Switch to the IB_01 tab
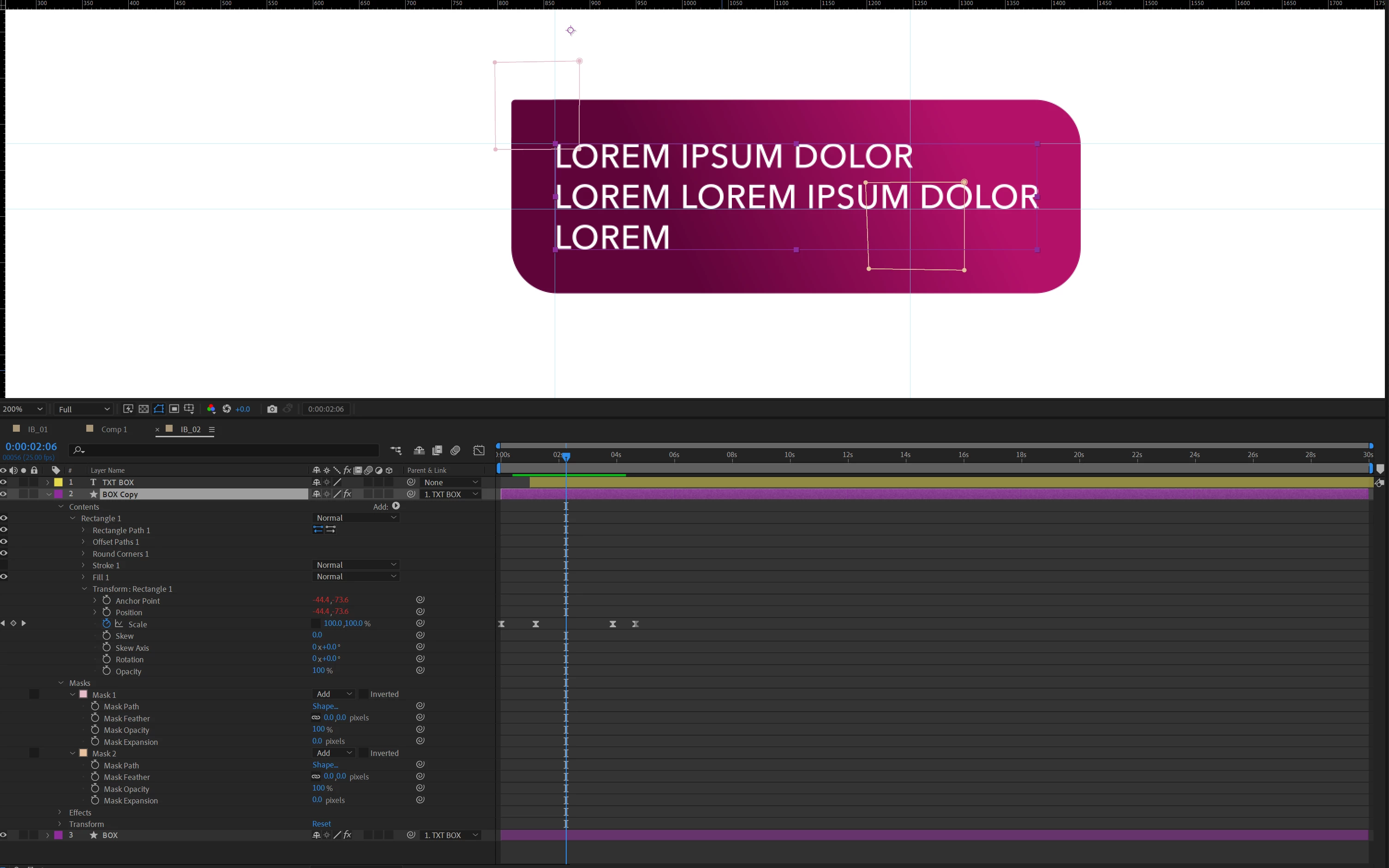The width and height of the screenshot is (1389, 868). coord(37,429)
